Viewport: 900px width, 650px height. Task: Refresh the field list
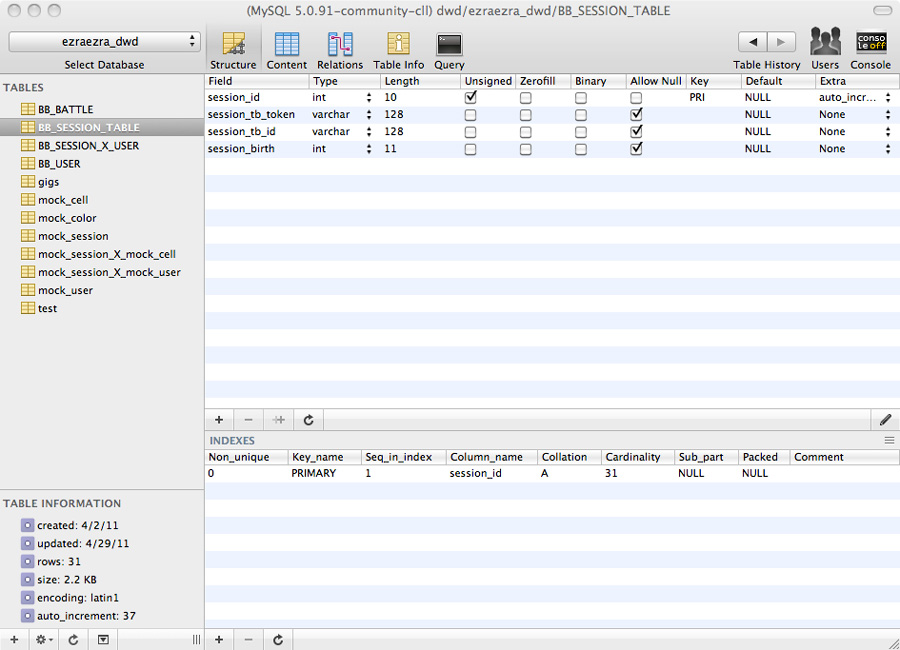coord(309,420)
